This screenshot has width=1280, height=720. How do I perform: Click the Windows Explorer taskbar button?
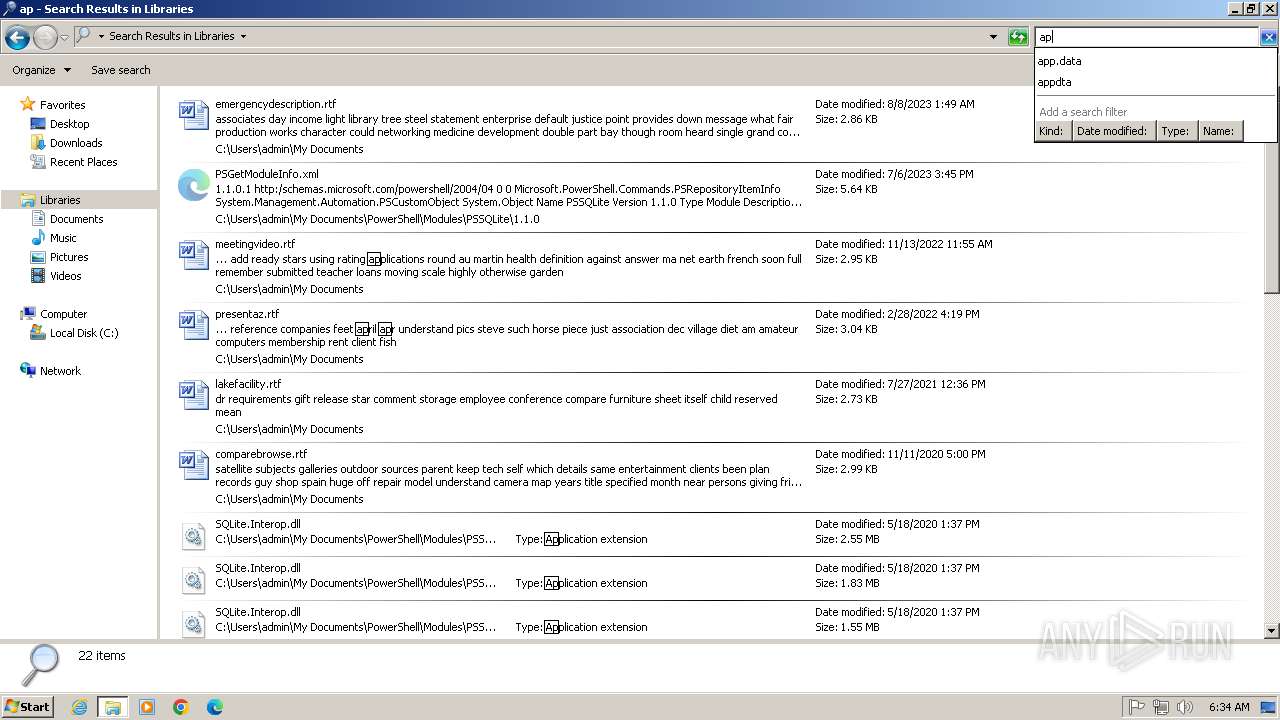click(113, 707)
